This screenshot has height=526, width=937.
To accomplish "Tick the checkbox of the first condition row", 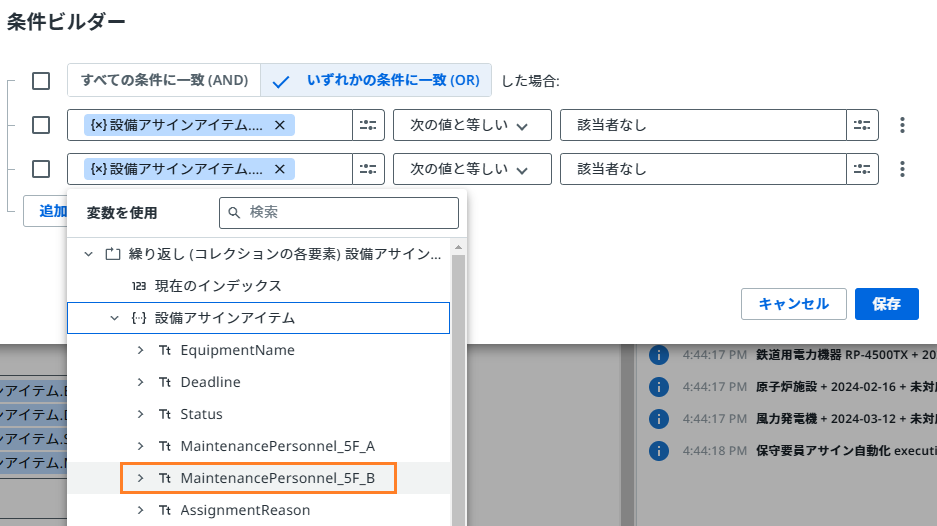I will pyautogui.click(x=41, y=125).
